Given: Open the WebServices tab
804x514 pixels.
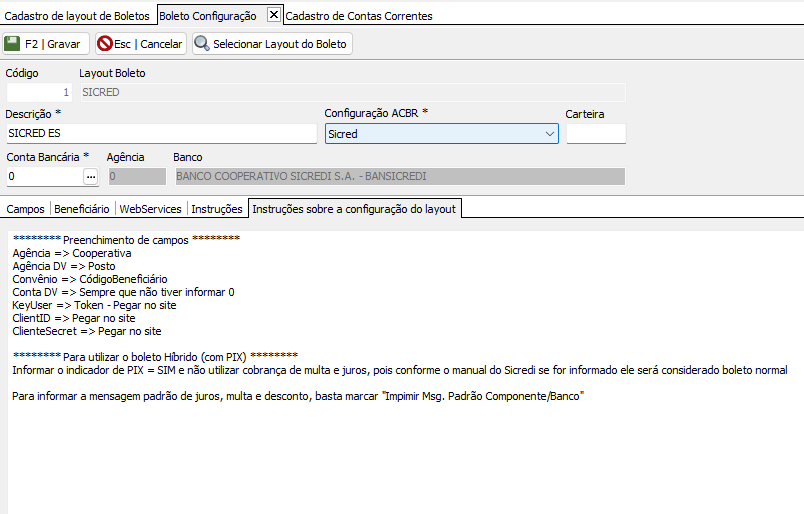Looking at the screenshot, I should pyautogui.click(x=150, y=209).
